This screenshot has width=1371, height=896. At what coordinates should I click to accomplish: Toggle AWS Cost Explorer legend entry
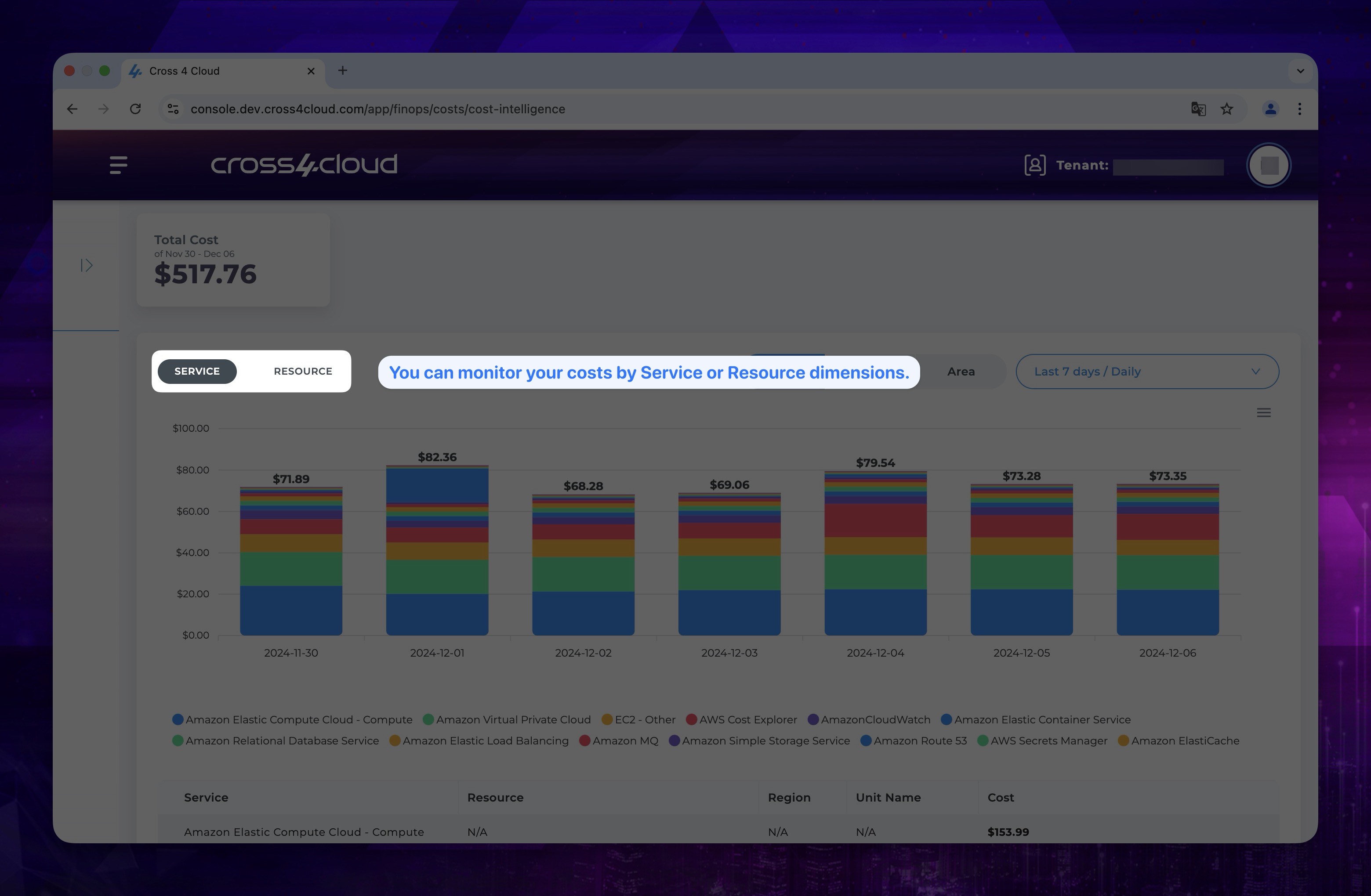click(x=742, y=720)
